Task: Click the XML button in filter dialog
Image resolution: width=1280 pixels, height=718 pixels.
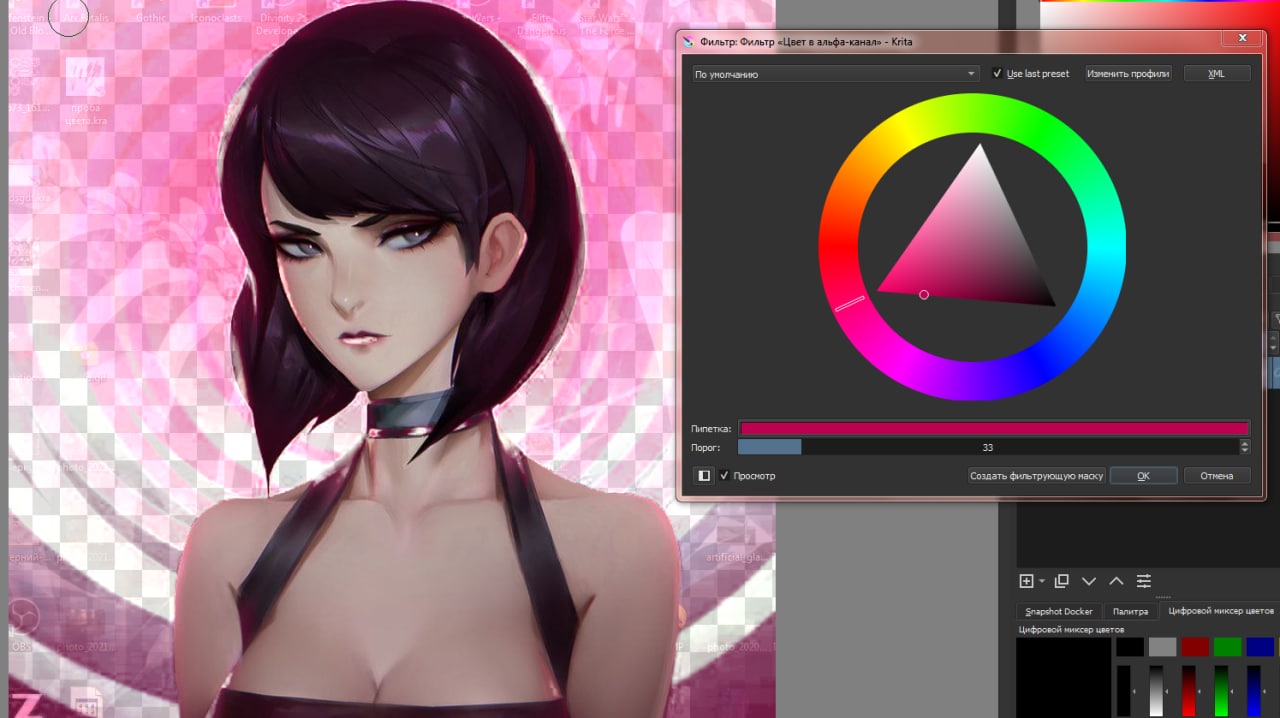Action: point(1216,74)
